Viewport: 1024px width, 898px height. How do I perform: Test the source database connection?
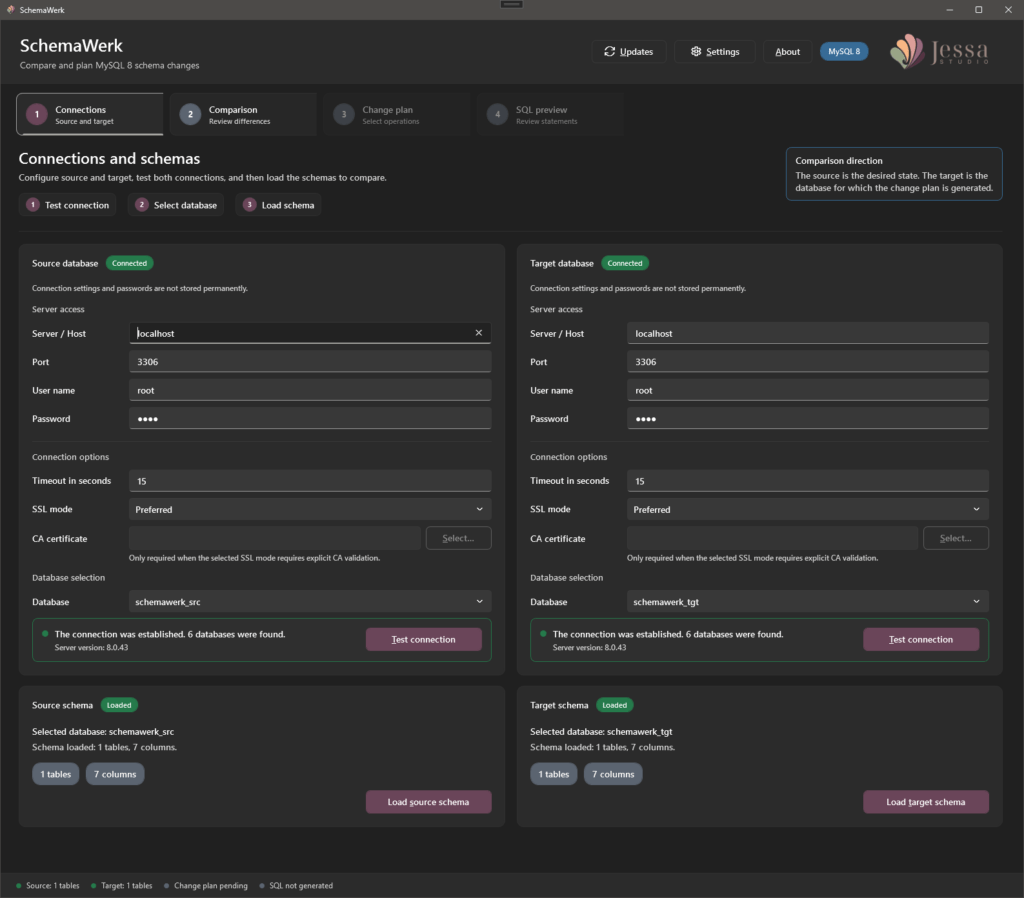424,639
